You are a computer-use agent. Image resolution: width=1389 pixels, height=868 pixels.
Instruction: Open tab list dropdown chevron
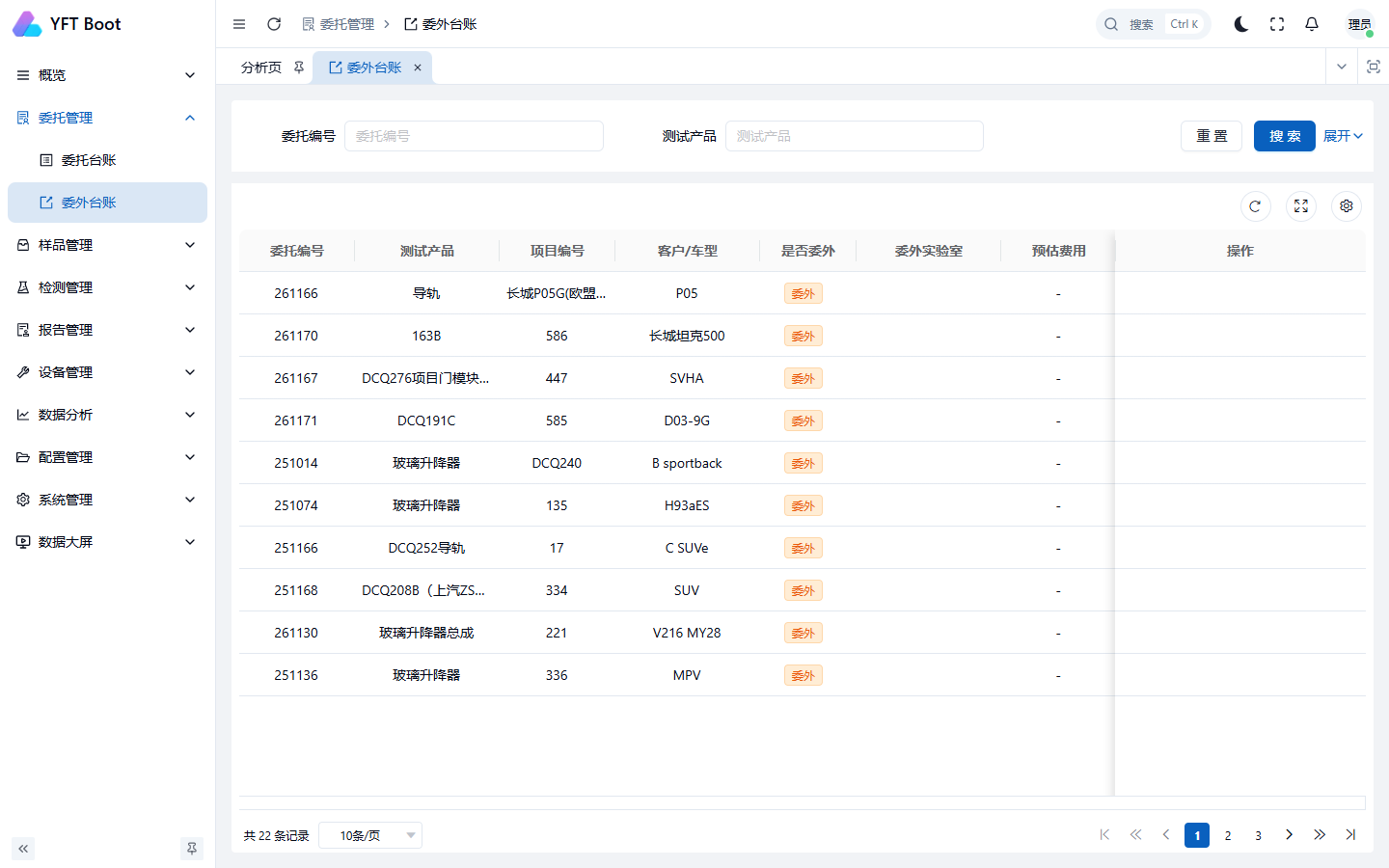(1342, 67)
